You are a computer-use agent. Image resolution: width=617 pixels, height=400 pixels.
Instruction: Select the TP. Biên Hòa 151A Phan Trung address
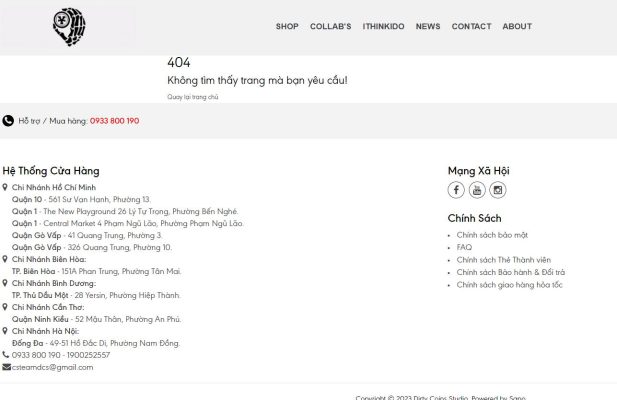coord(96,271)
